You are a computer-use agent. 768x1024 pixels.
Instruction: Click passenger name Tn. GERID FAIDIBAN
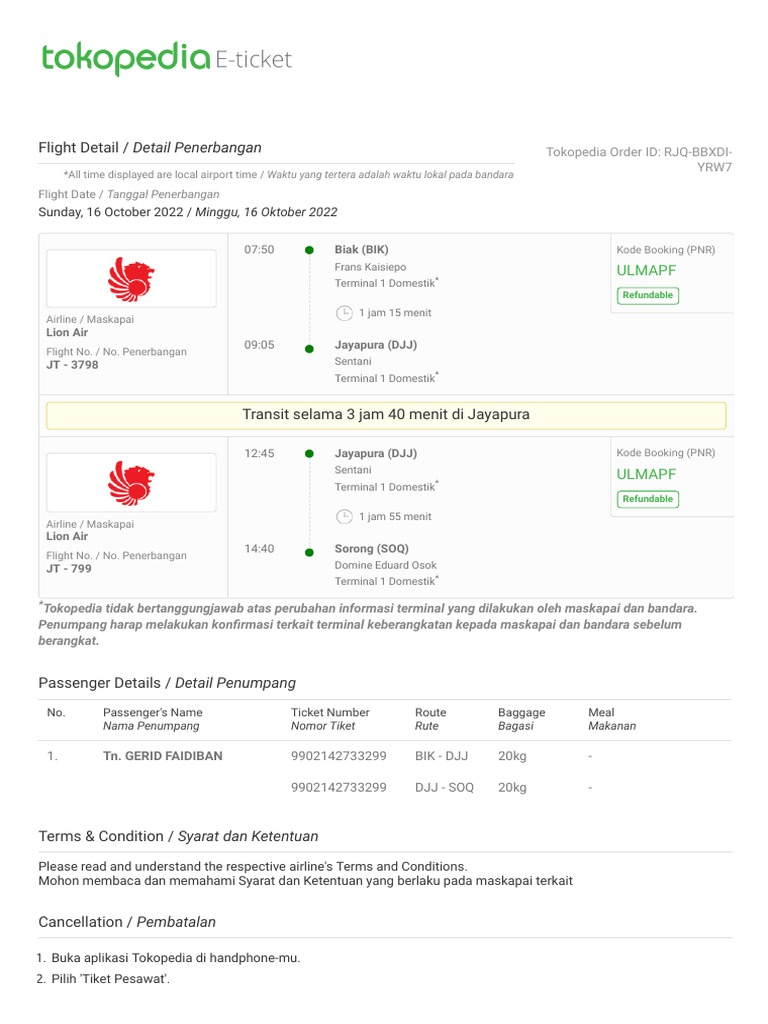click(163, 756)
